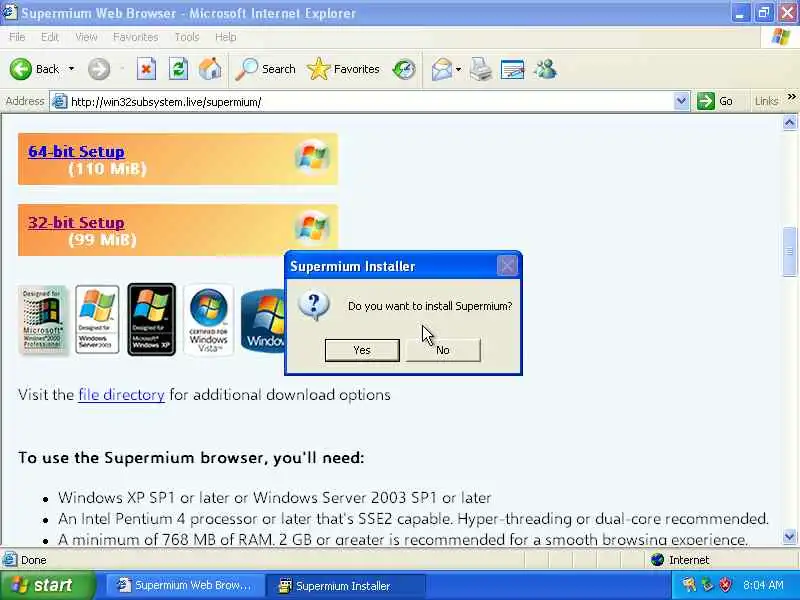Screen dimensions: 800x600
Task: Click the red security shield tray icon
Action: 725,585
